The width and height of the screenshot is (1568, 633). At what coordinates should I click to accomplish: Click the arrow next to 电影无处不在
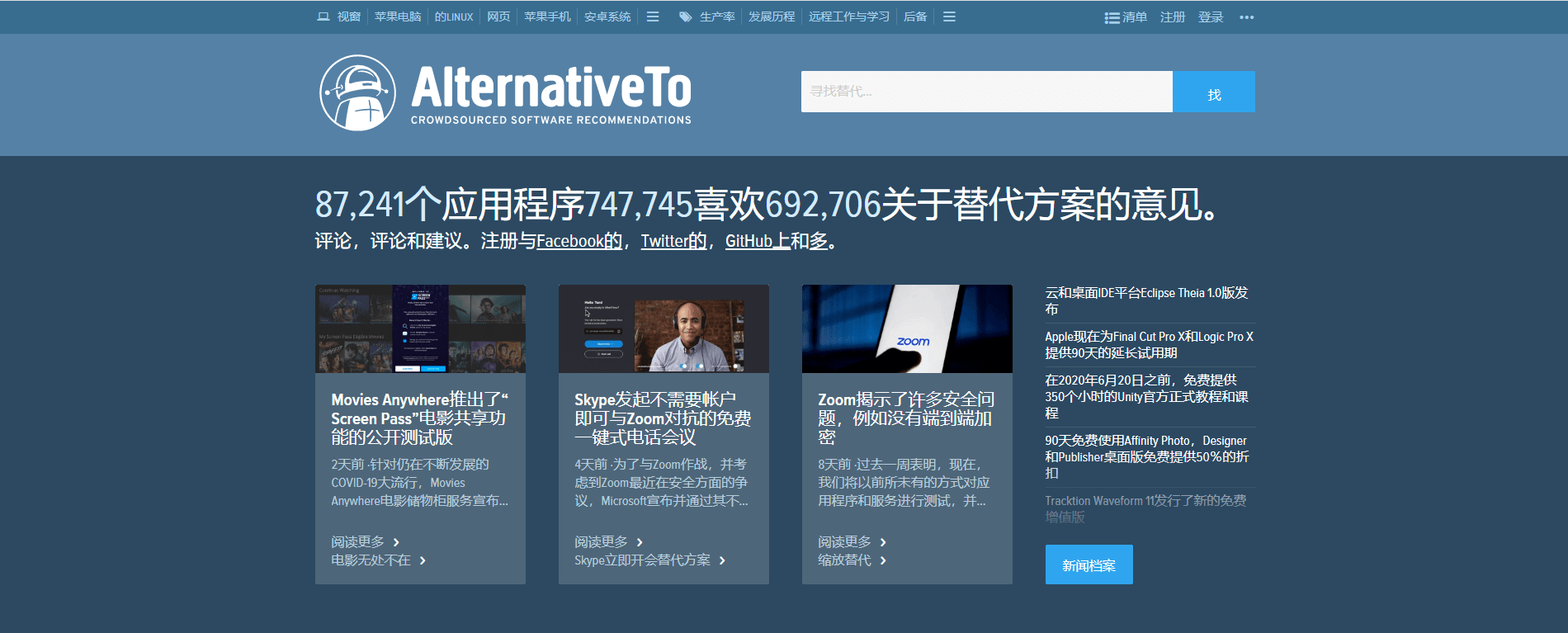click(423, 560)
